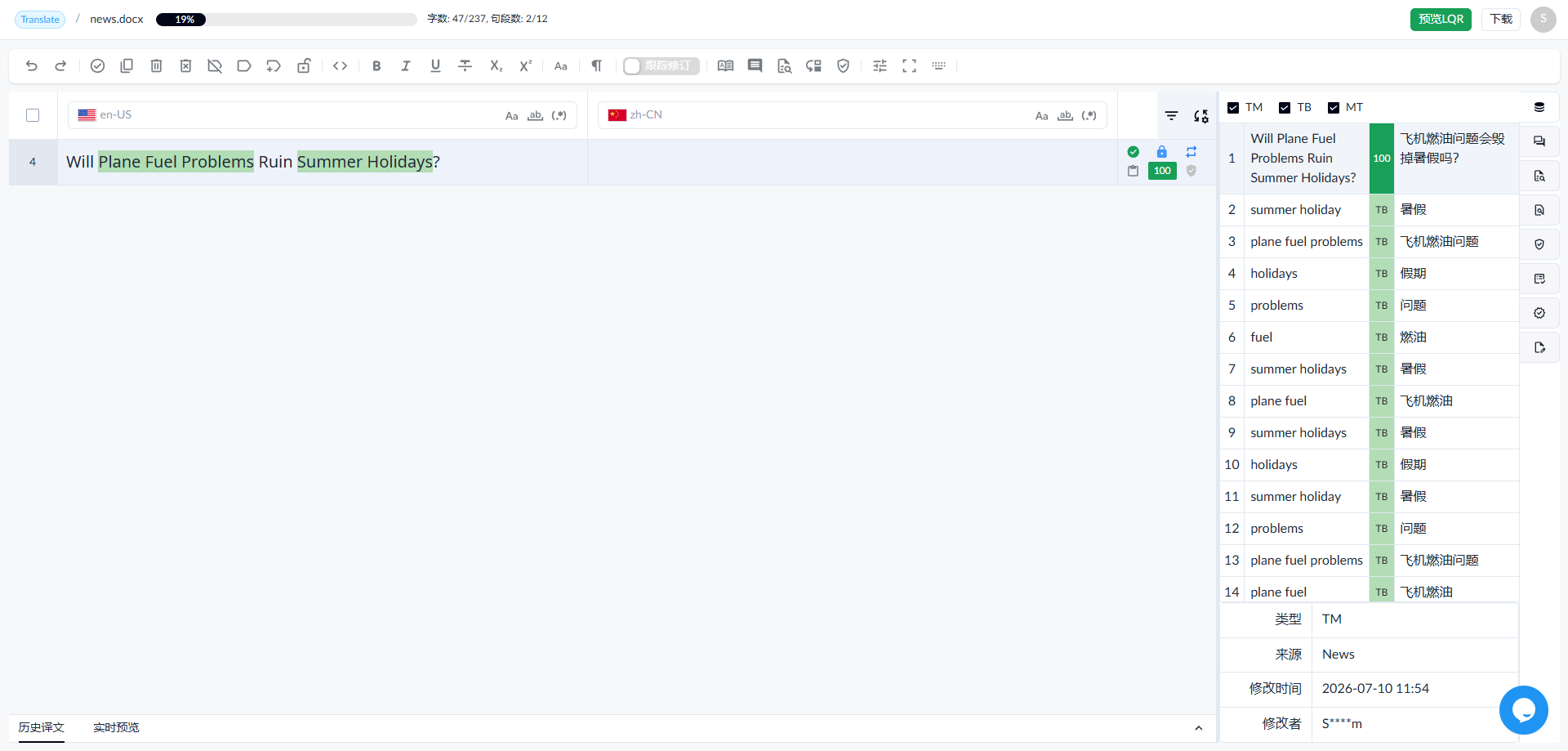Click the 预览LQR button
Image resolution: width=1568 pixels, height=751 pixels.
(x=1441, y=20)
